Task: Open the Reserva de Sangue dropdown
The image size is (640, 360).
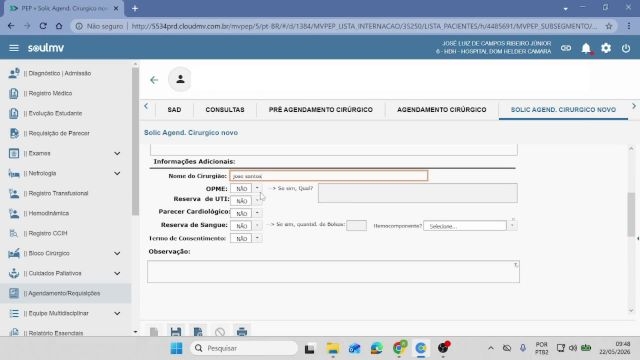Action: click(x=257, y=225)
